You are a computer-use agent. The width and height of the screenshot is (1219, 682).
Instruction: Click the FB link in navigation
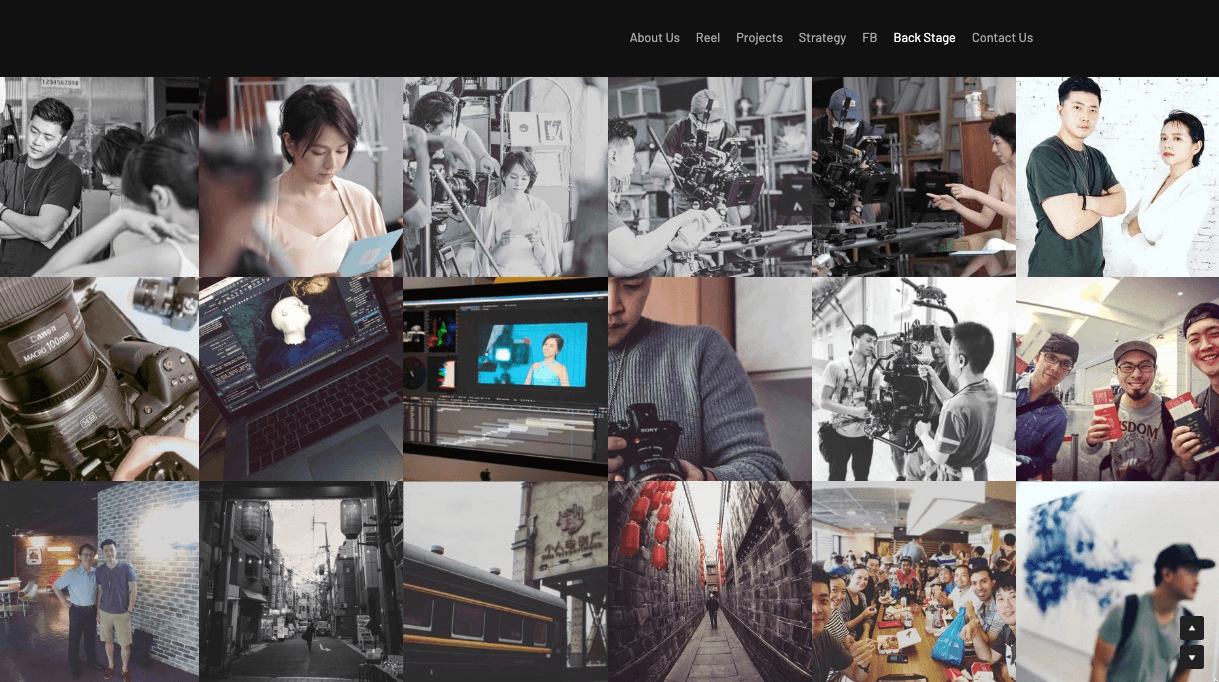point(869,38)
